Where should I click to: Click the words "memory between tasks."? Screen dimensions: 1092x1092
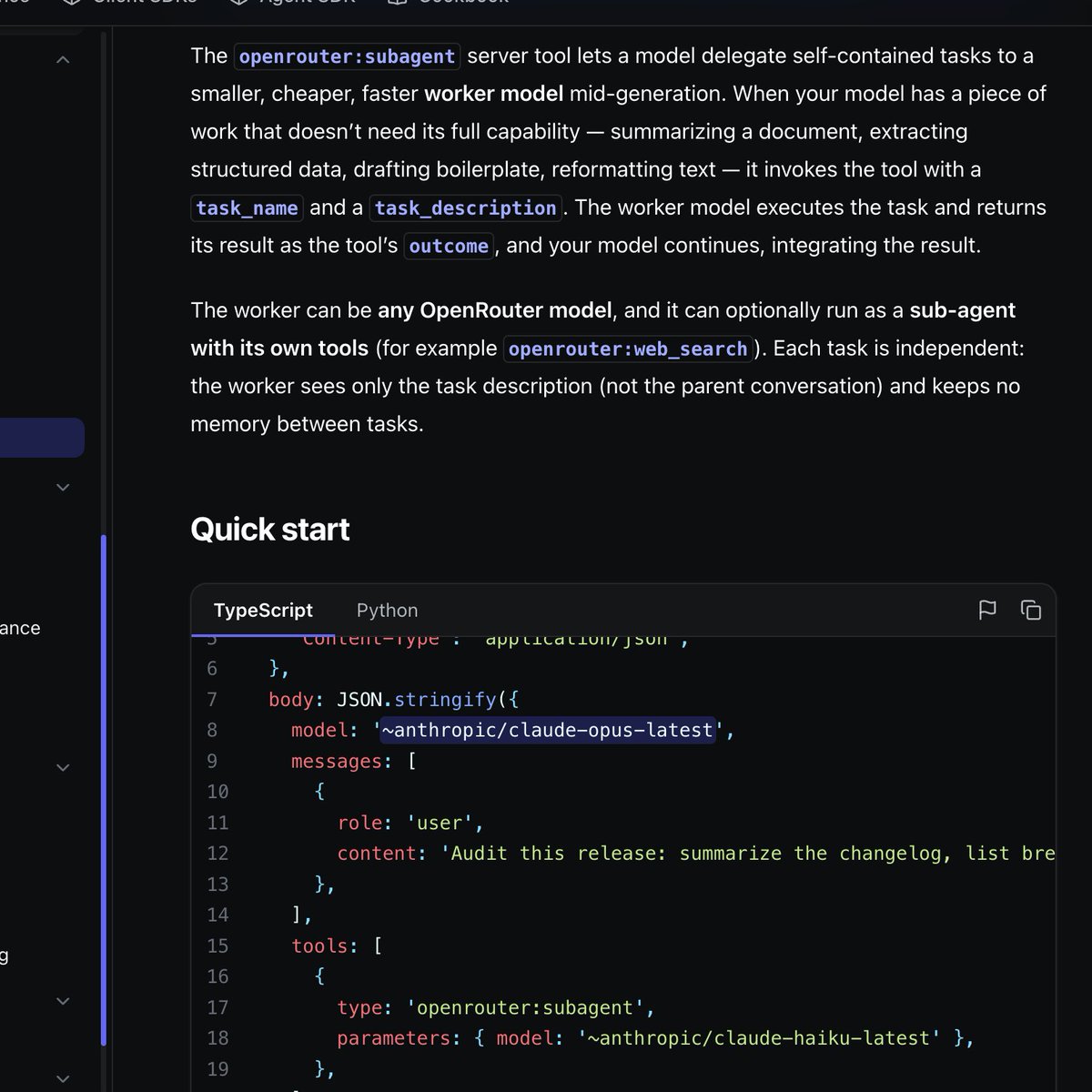(x=307, y=424)
